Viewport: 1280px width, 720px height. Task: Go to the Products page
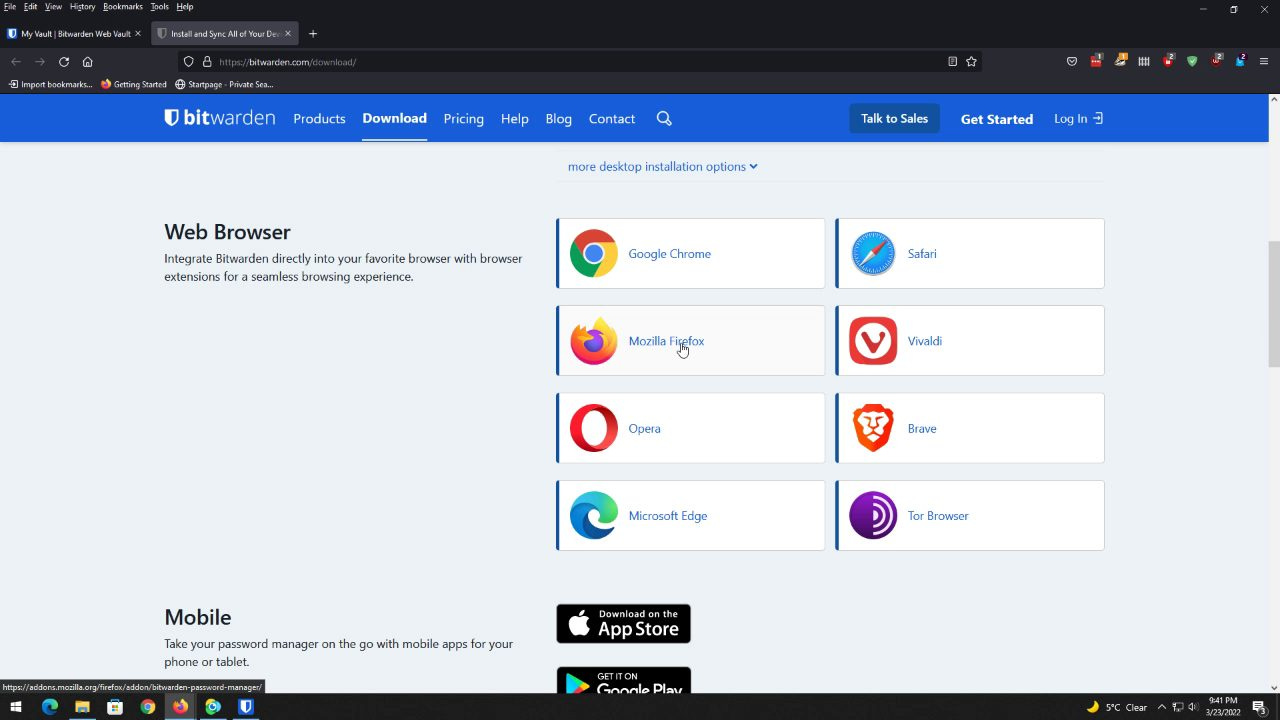[319, 119]
